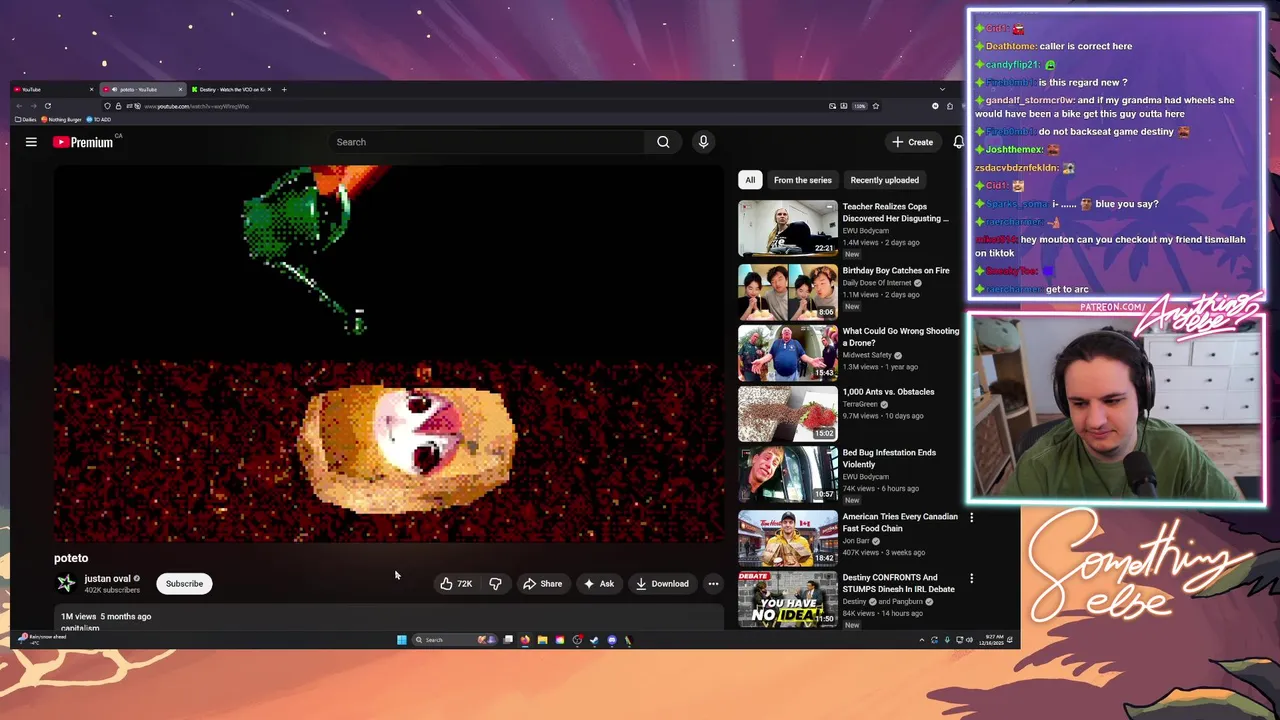Subscribe to justan oval
This screenshot has height=720, width=1280.
(184, 584)
